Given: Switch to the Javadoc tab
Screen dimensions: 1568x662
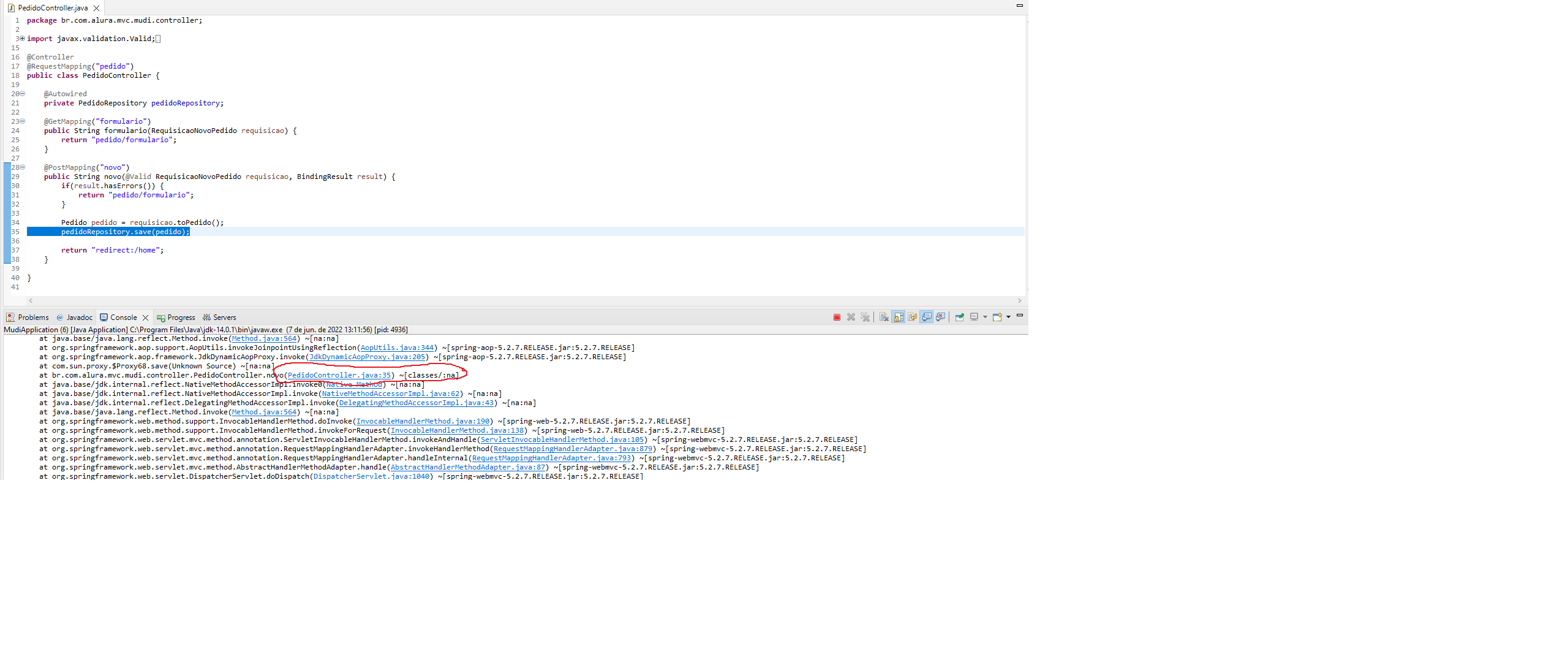Looking at the screenshot, I should [x=74, y=318].
